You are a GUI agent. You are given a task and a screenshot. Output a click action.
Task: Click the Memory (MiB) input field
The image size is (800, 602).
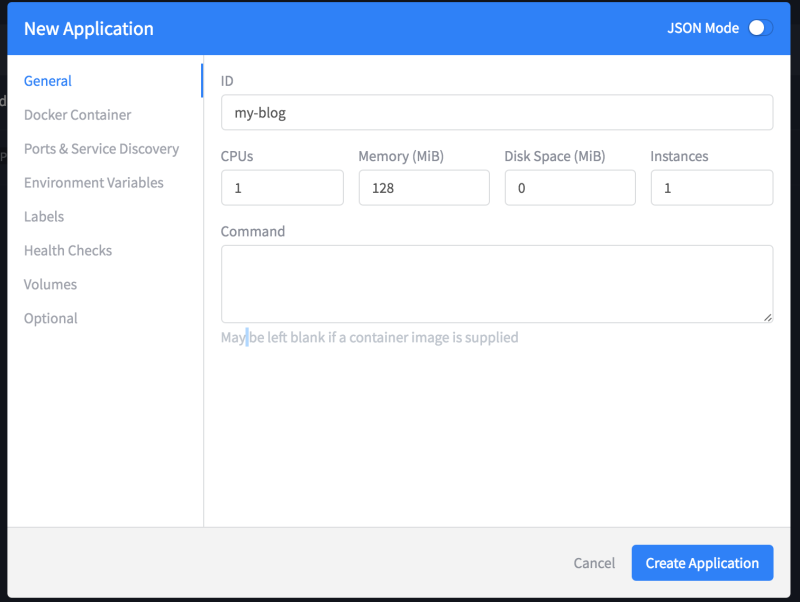[x=423, y=188]
